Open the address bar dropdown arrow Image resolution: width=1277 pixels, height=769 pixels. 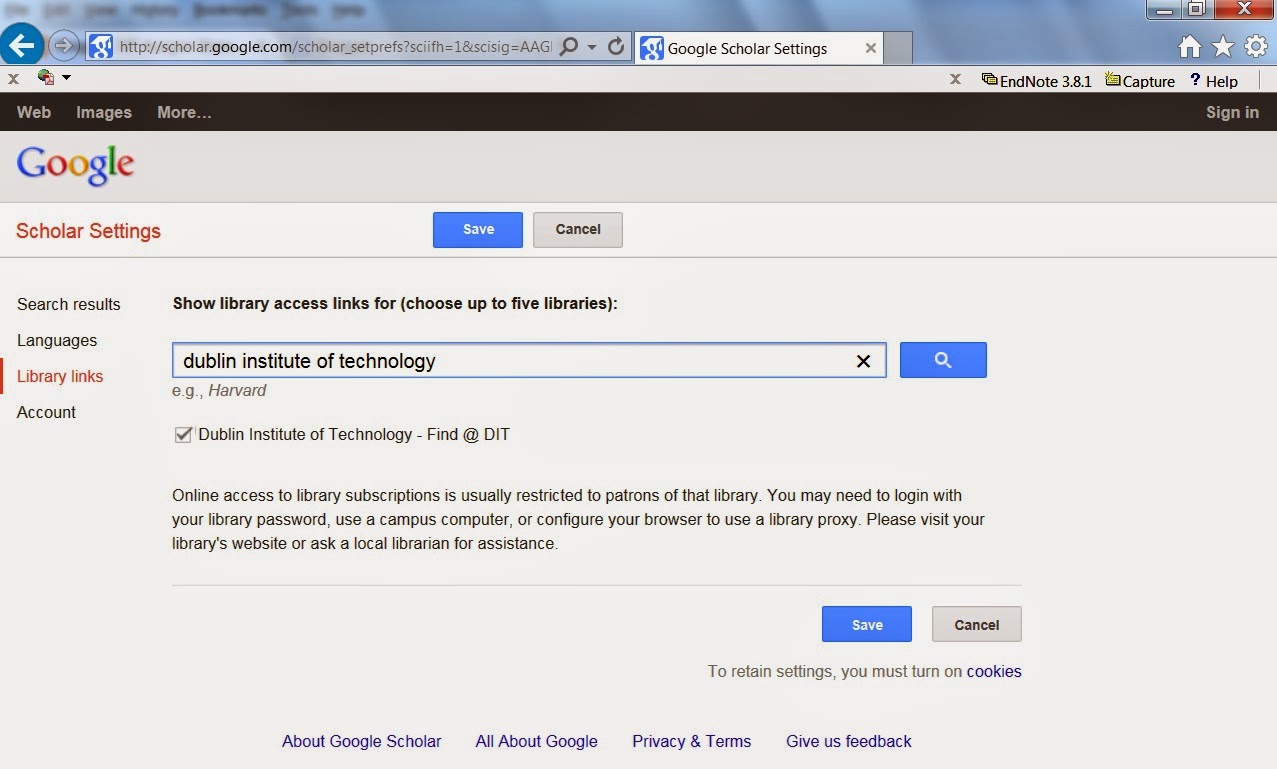pyautogui.click(x=592, y=47)
